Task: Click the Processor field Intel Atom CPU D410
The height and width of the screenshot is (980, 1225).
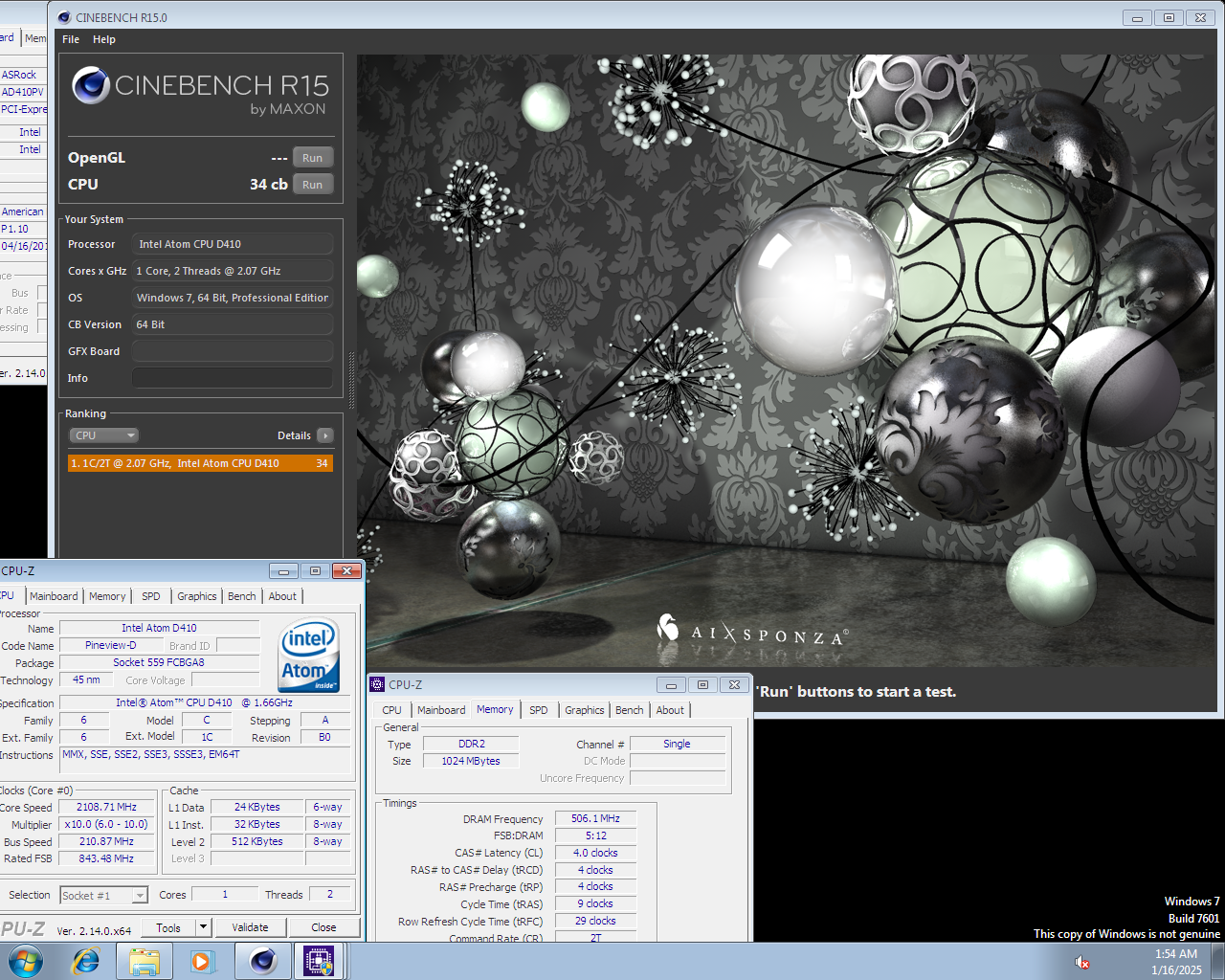Action: coord(233,244)
